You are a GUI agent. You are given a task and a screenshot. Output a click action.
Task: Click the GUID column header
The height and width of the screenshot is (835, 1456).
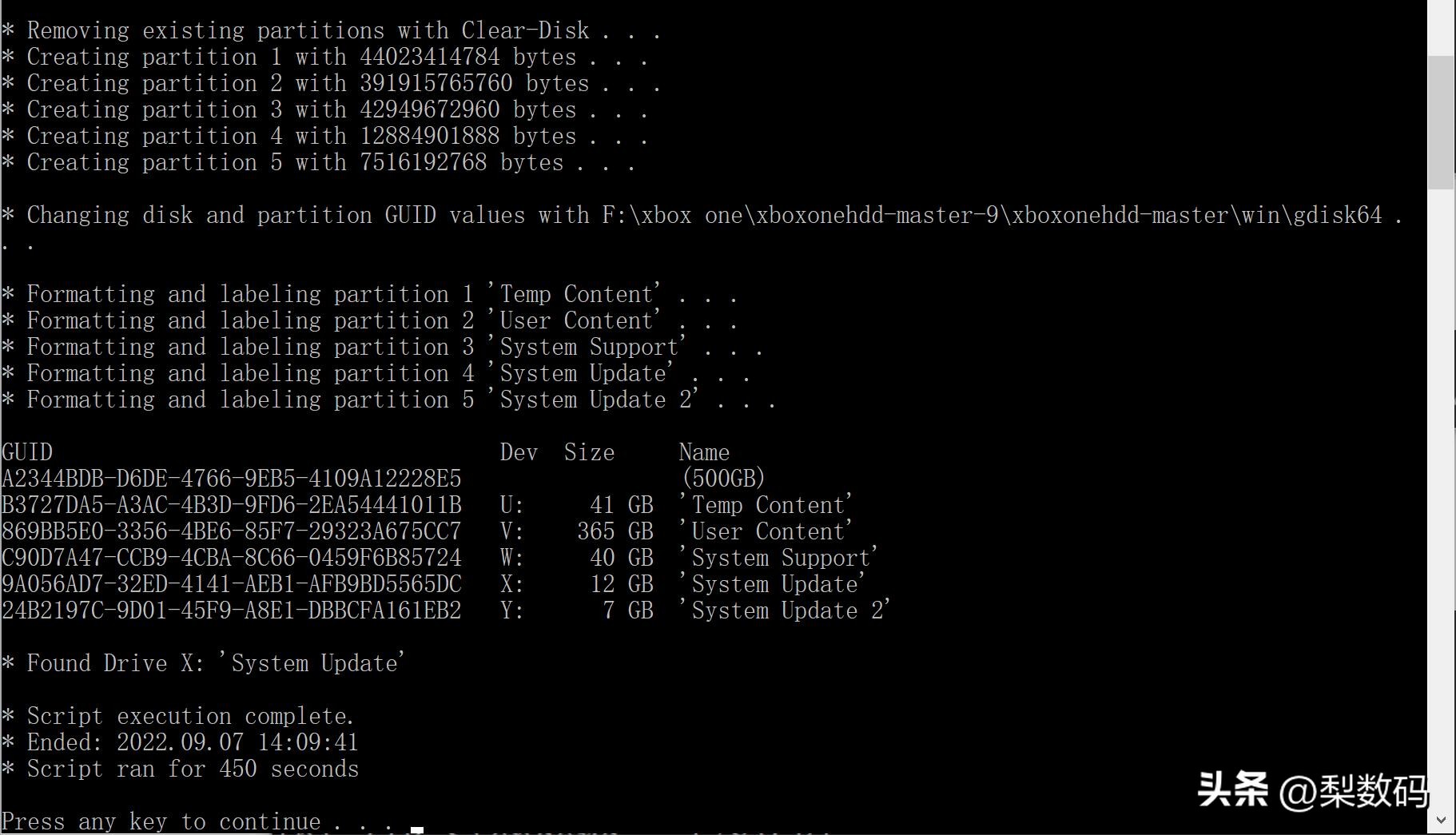[27, 452]
